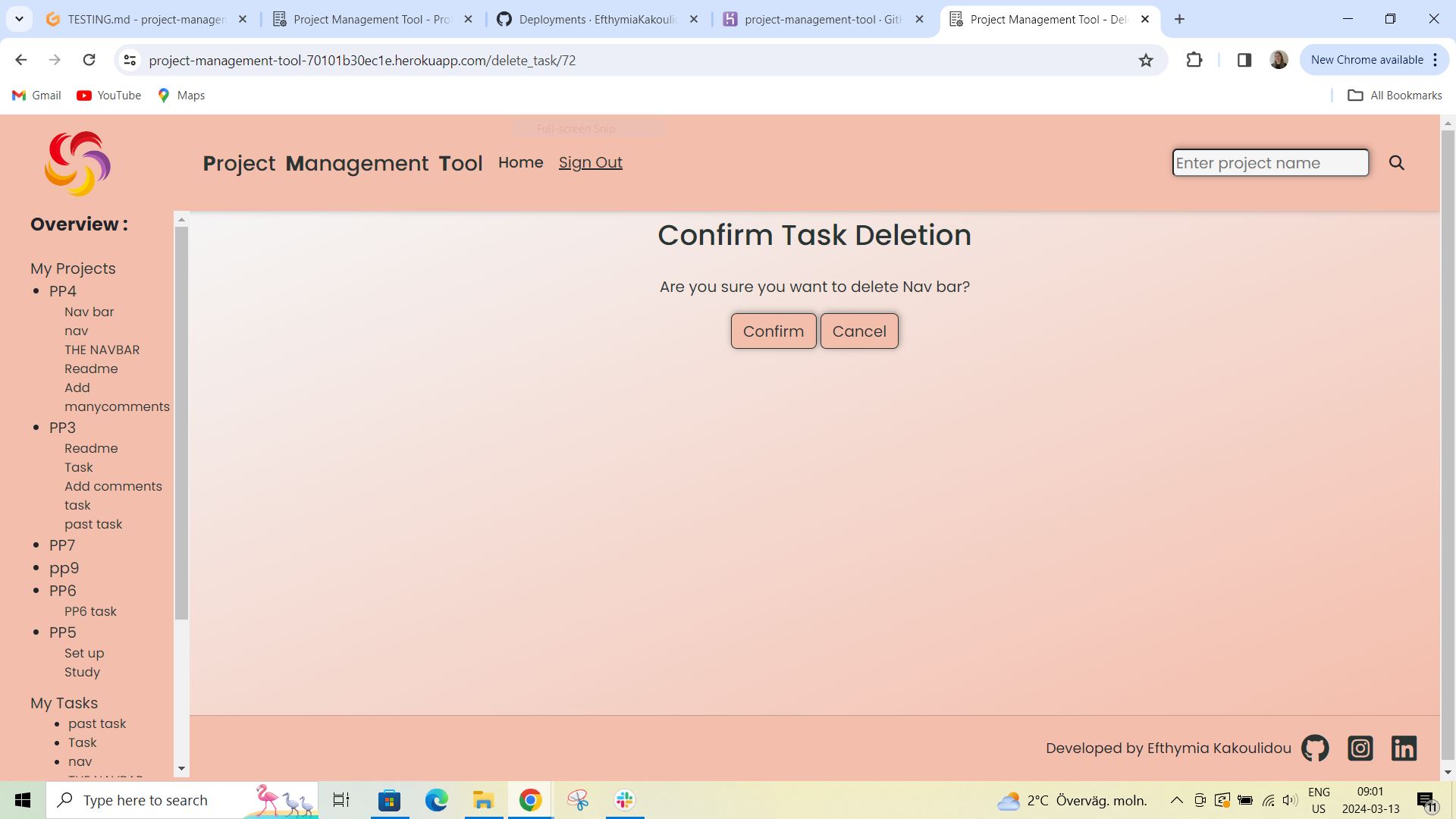Launch Microsoft Edge from the taskbar
Viewport: 1456px width, 819px height.
click(436, 799)
